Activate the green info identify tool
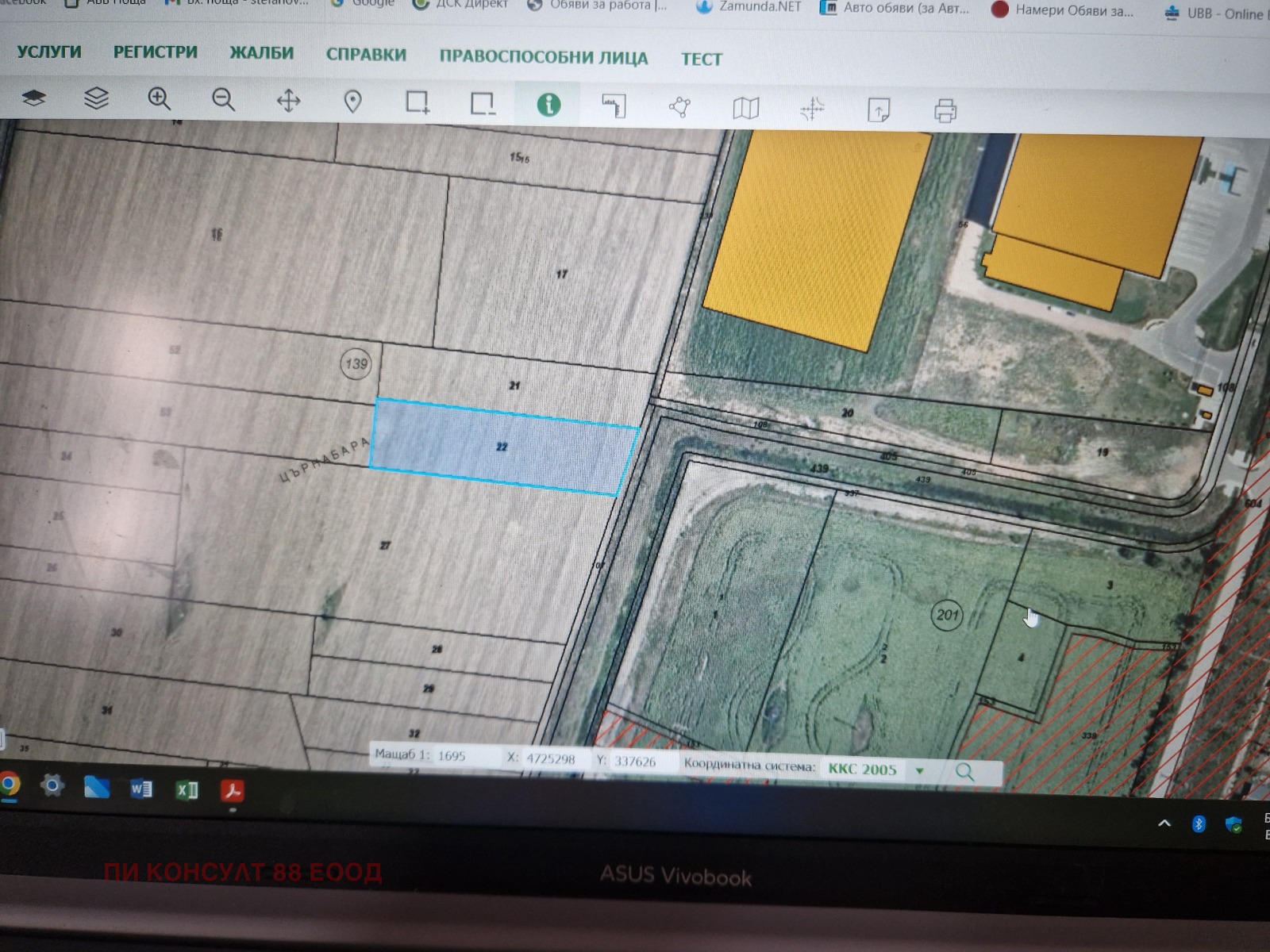The width and height of the screenshot is (1270, 952). (548, 105)
